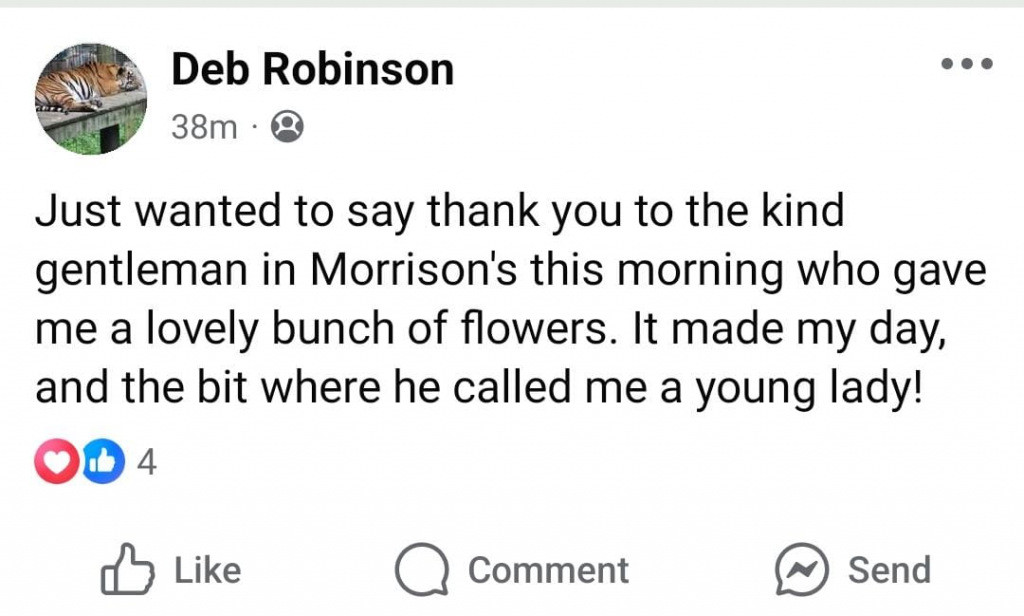Click the thumbs-up outline Like icon
The width and height of the screenshot is (1024, 616).
coord(127,570)
